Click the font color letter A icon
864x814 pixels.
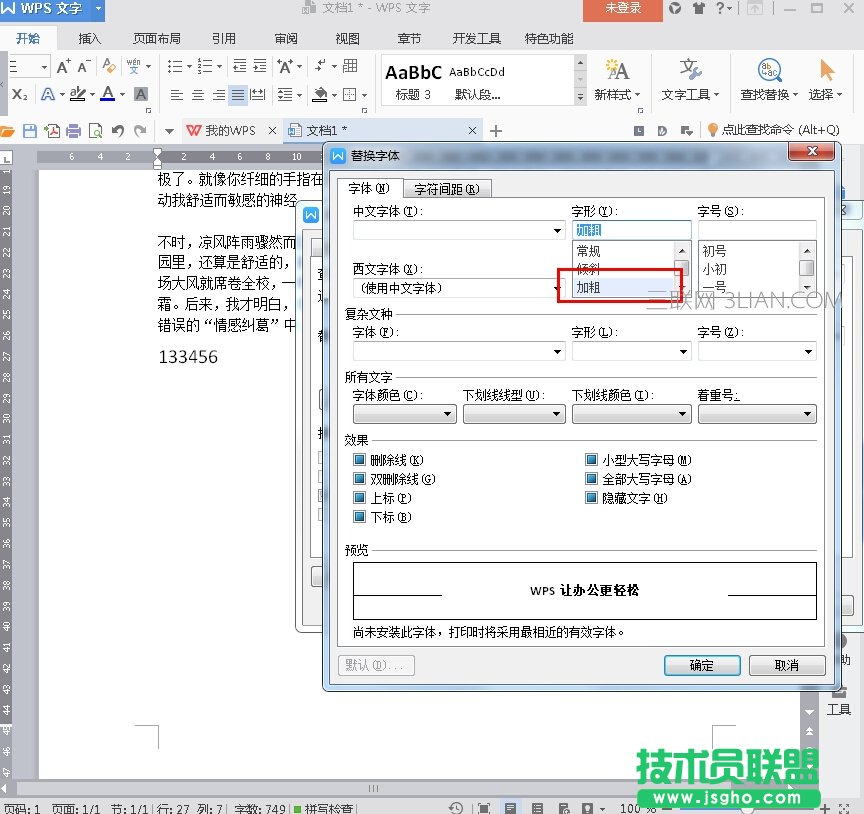(107, 95)
